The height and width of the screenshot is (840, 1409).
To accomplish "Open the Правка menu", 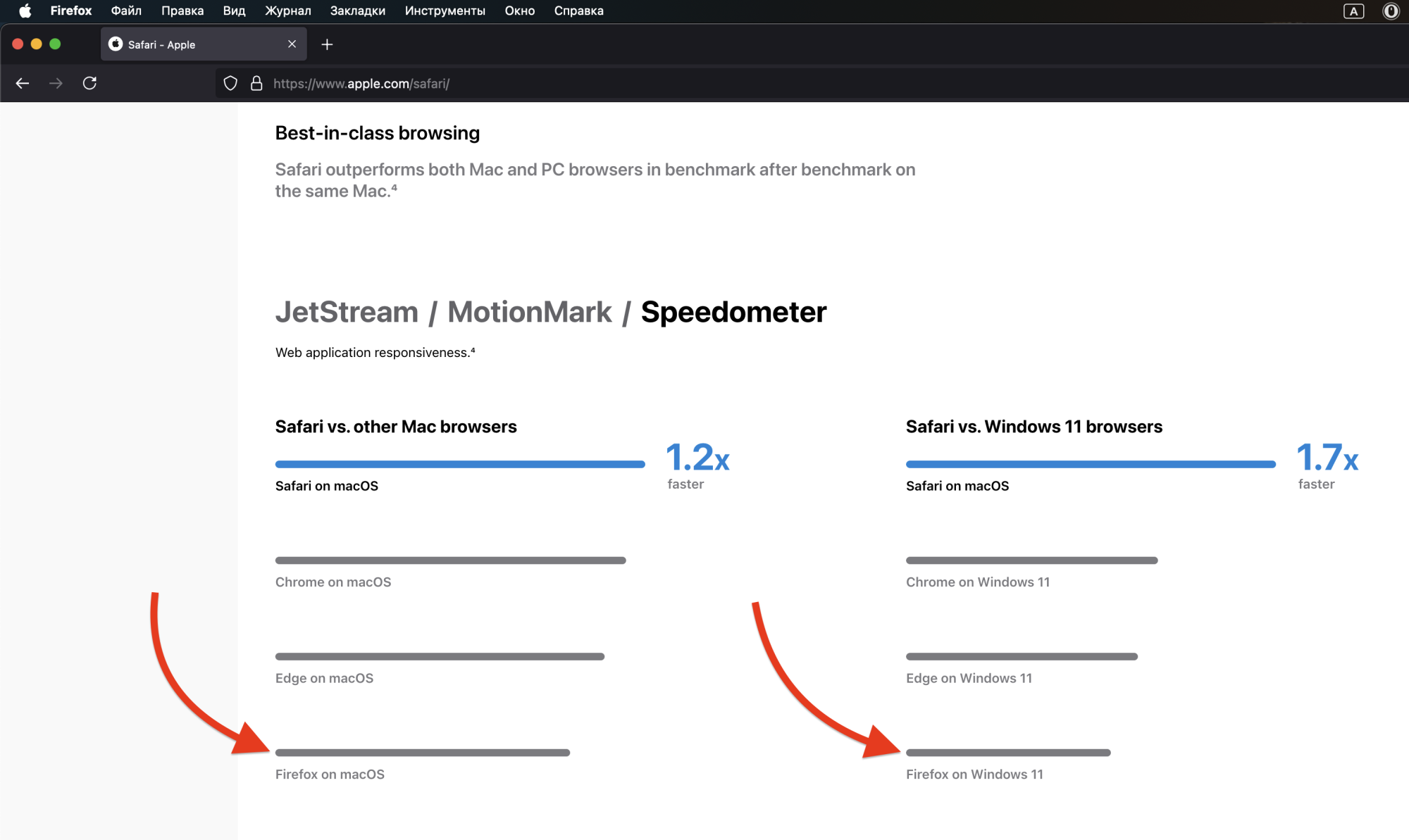I will coord(182,11).
